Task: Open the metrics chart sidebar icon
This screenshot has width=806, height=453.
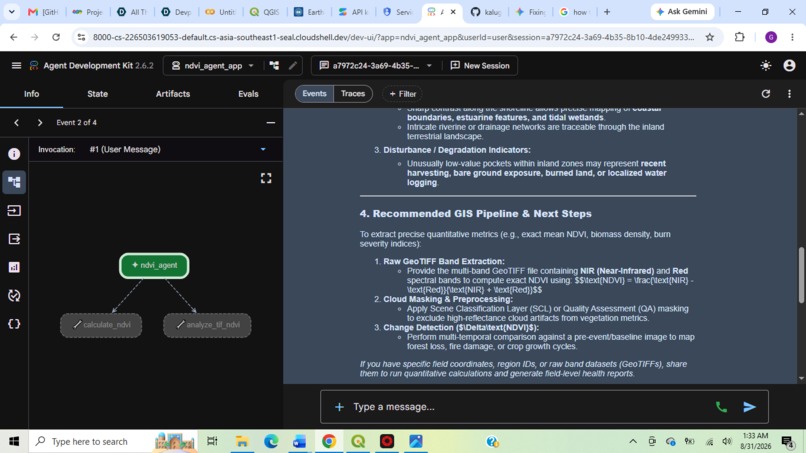Action: (14, 267)
